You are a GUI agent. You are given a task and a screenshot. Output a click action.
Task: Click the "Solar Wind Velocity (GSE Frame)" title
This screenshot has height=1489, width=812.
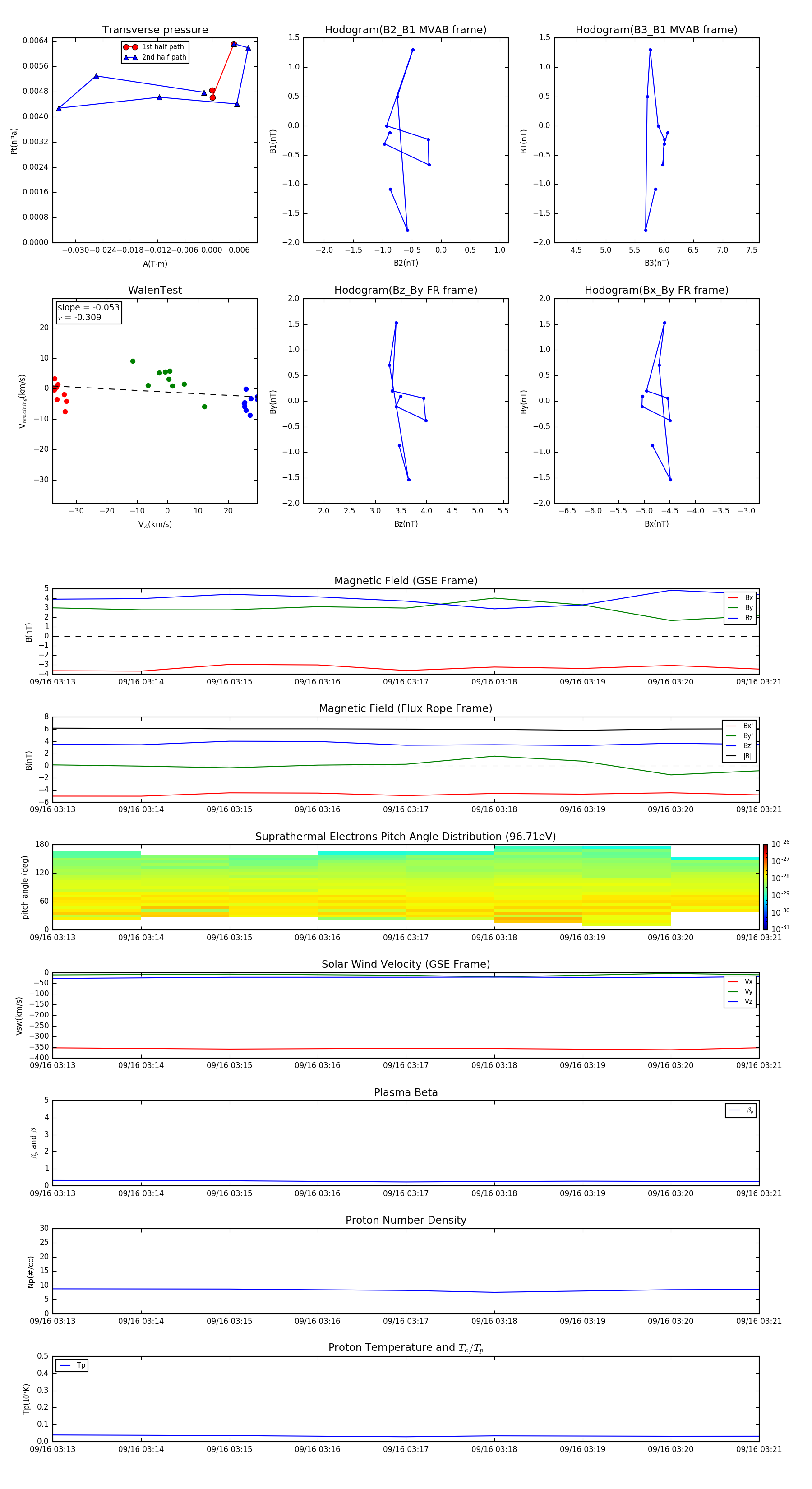(406, 965)
